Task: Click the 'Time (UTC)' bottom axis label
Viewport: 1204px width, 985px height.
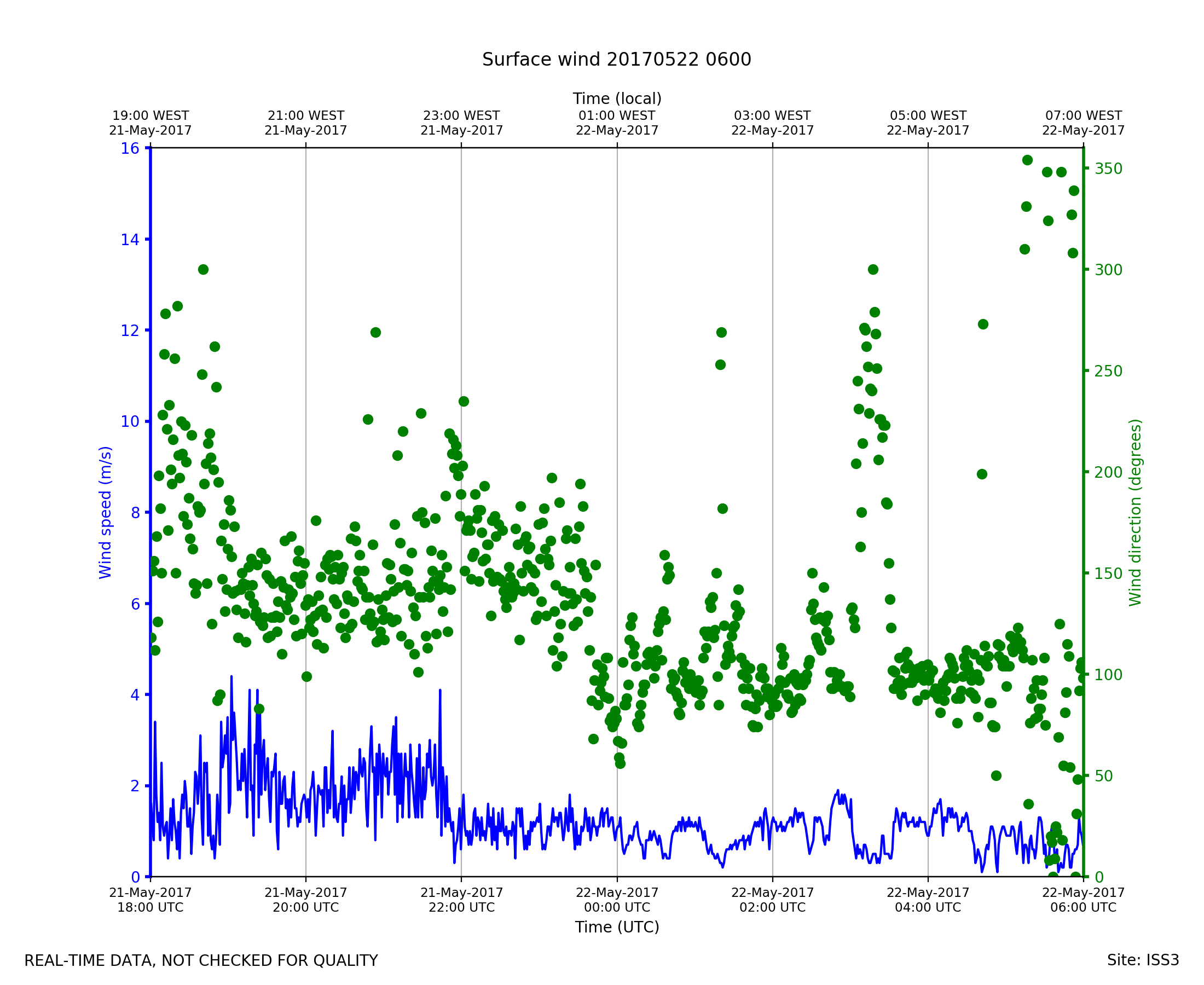Action: (x=617, y=926)
